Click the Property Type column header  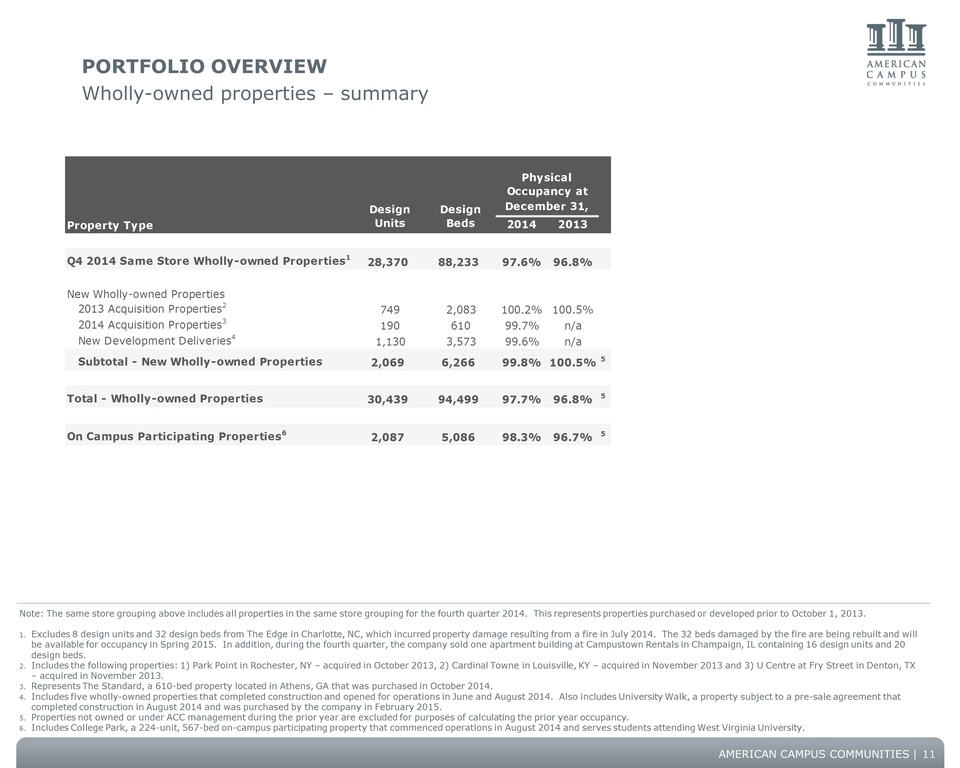tap(110, 225)
